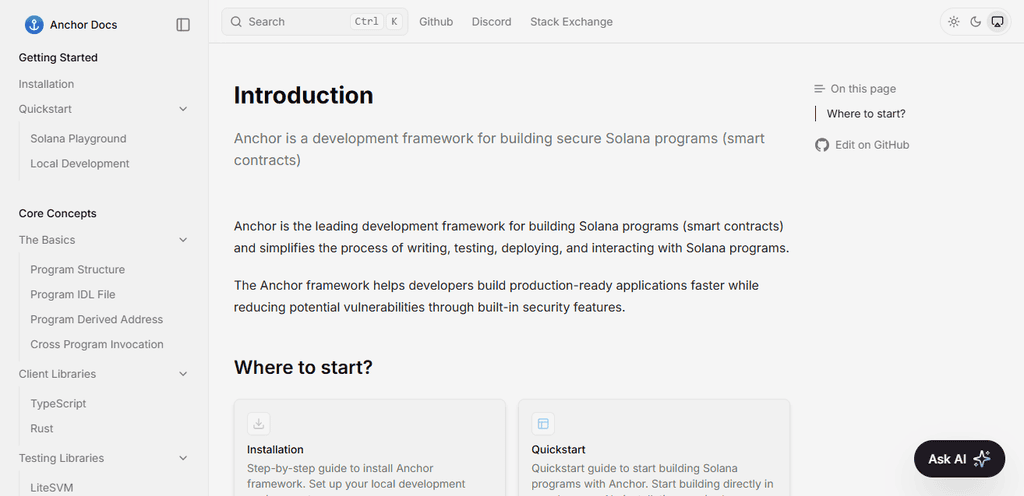Viewport: 1024px width, 496px height.
Task: Collapse the Testing Libraries chevron
Action: tap(184, 458)
